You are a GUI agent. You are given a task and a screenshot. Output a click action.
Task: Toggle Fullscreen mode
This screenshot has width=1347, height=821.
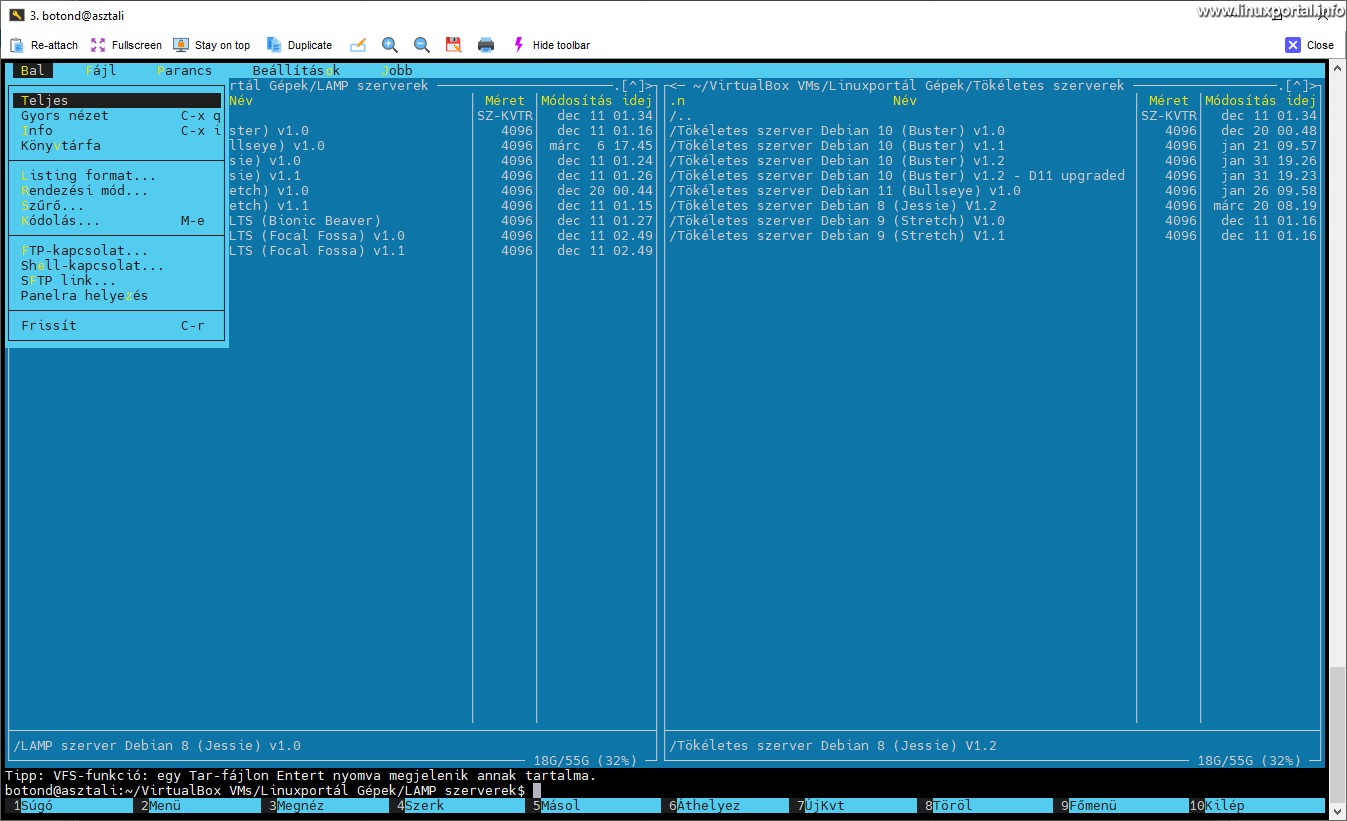(x=128, y=45)
